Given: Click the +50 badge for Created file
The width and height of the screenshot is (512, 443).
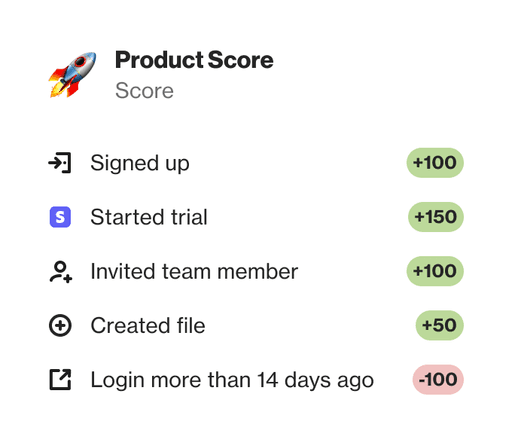Looking at the screenshot, I should [440, 325].
